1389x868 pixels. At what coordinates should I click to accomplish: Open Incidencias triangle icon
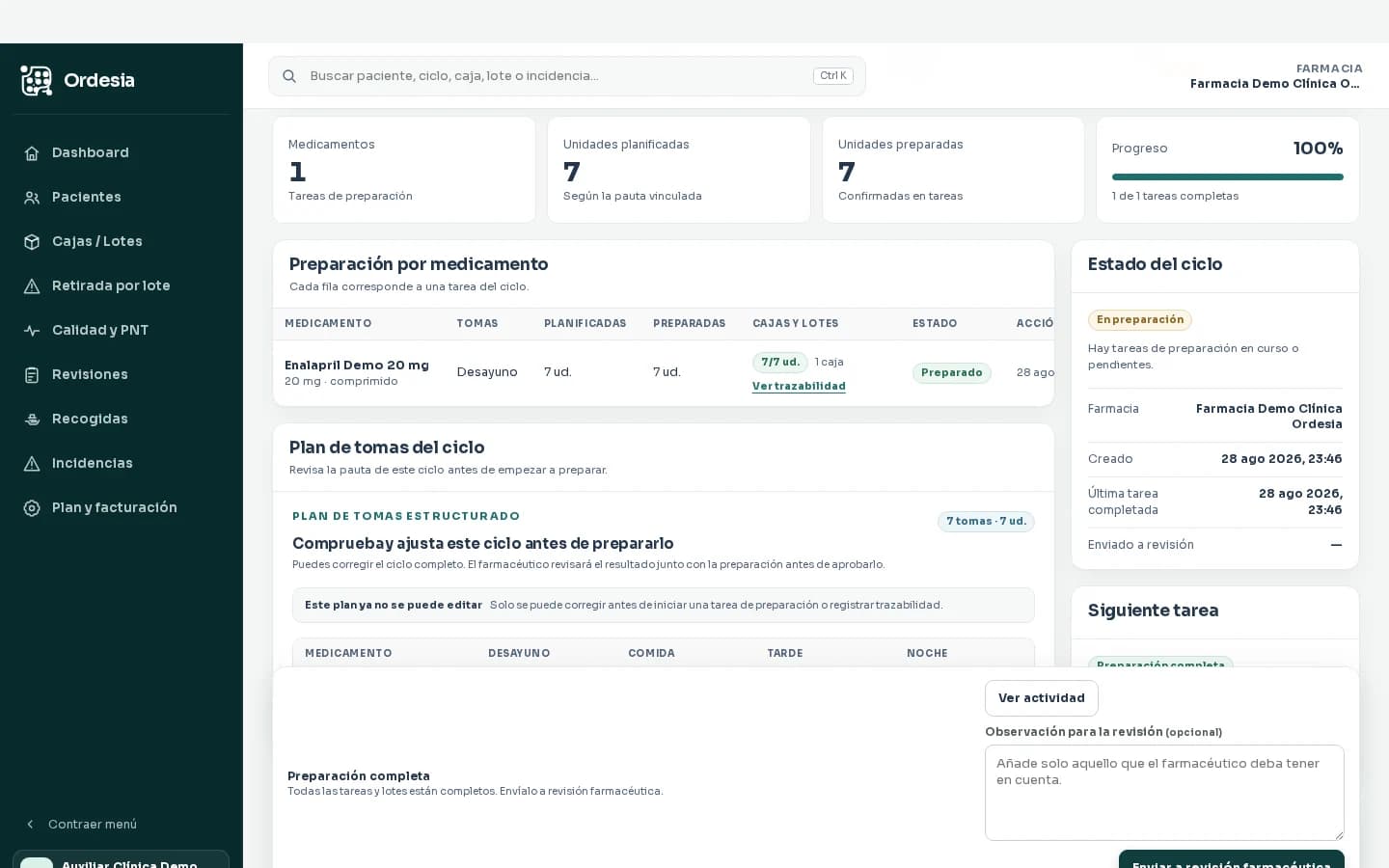[x=32, y=464]
